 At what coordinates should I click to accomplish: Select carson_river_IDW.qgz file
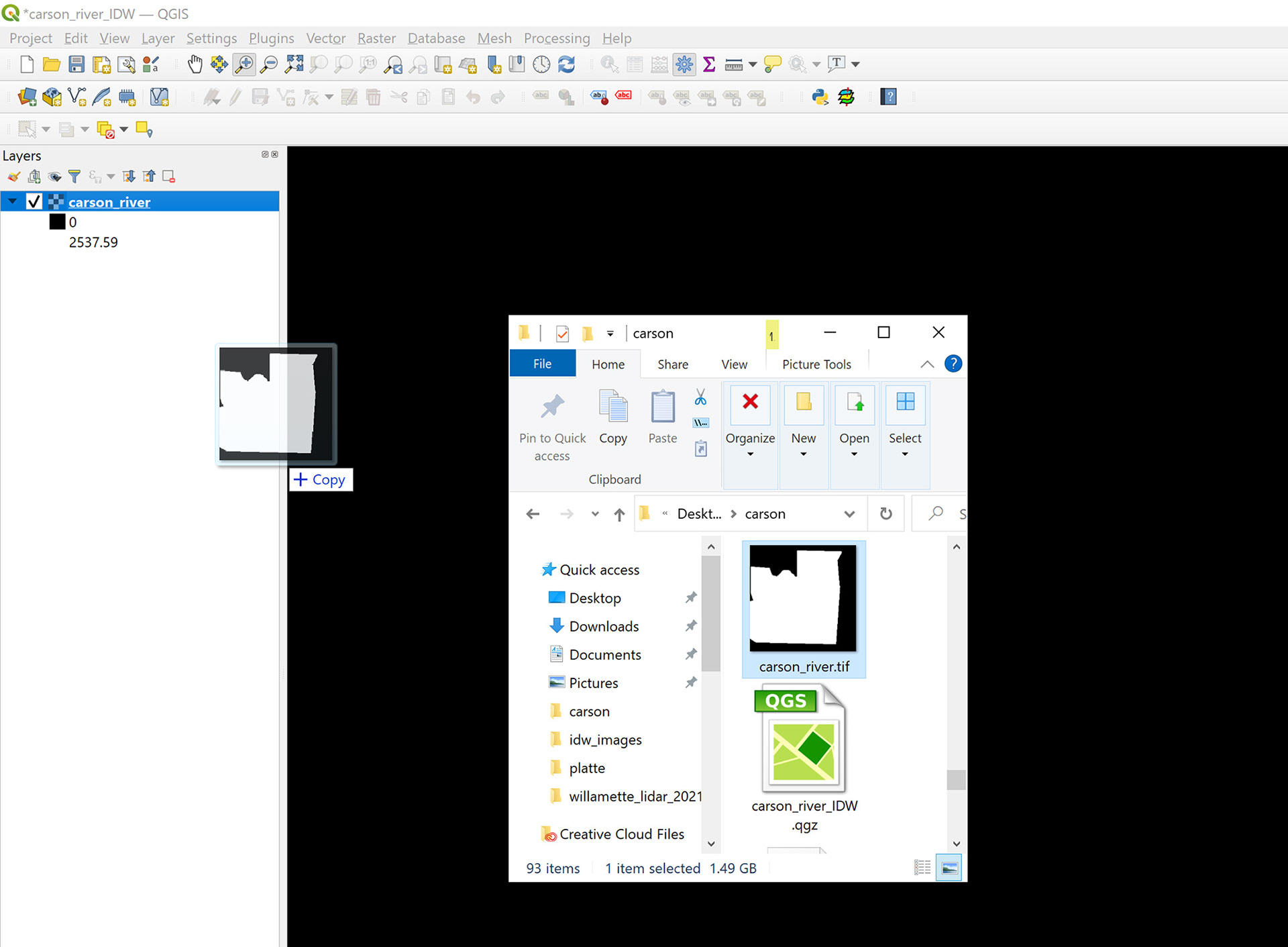(804, 758)
